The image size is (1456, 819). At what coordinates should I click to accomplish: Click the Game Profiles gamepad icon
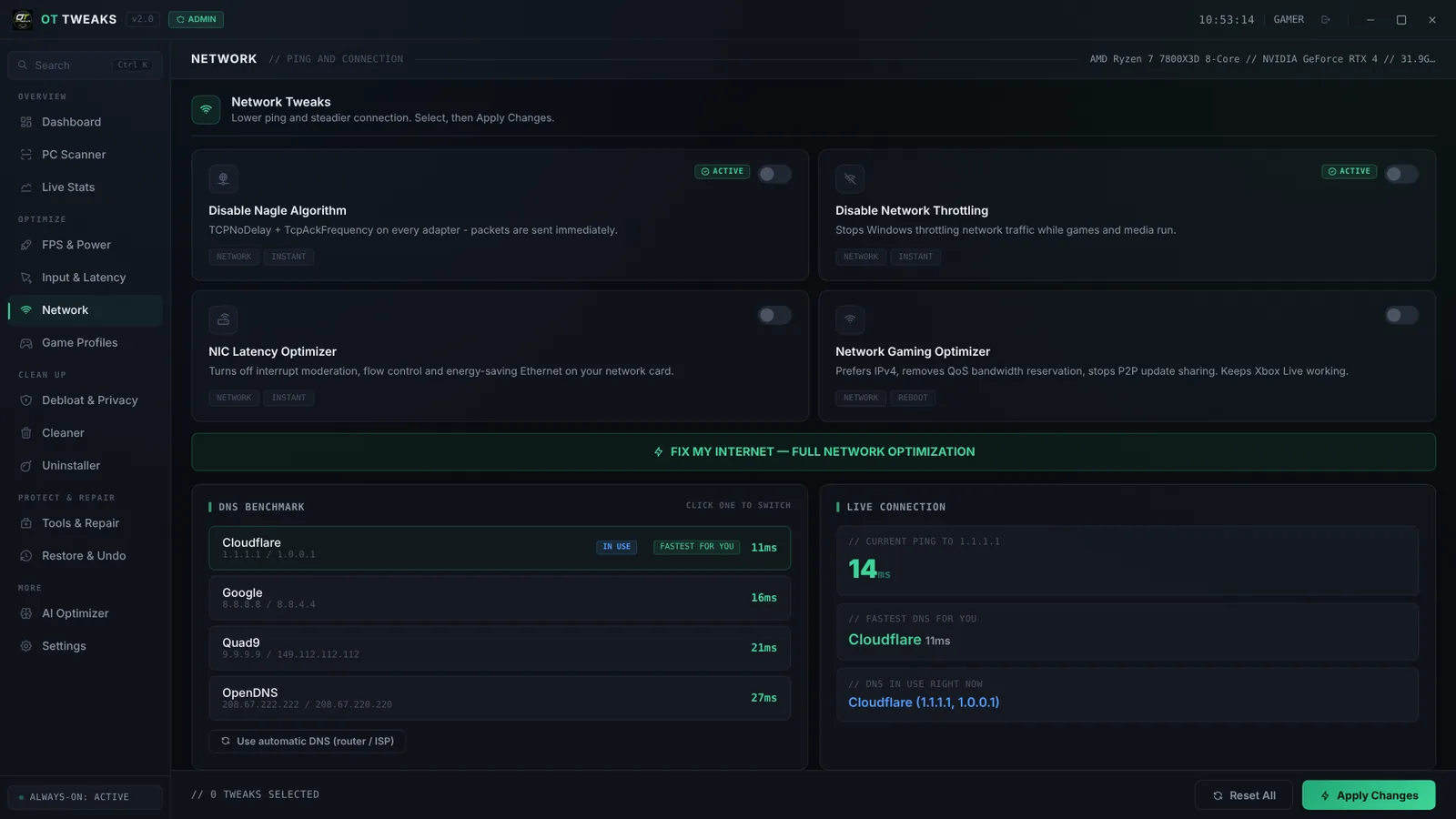[x=26, y=343]
